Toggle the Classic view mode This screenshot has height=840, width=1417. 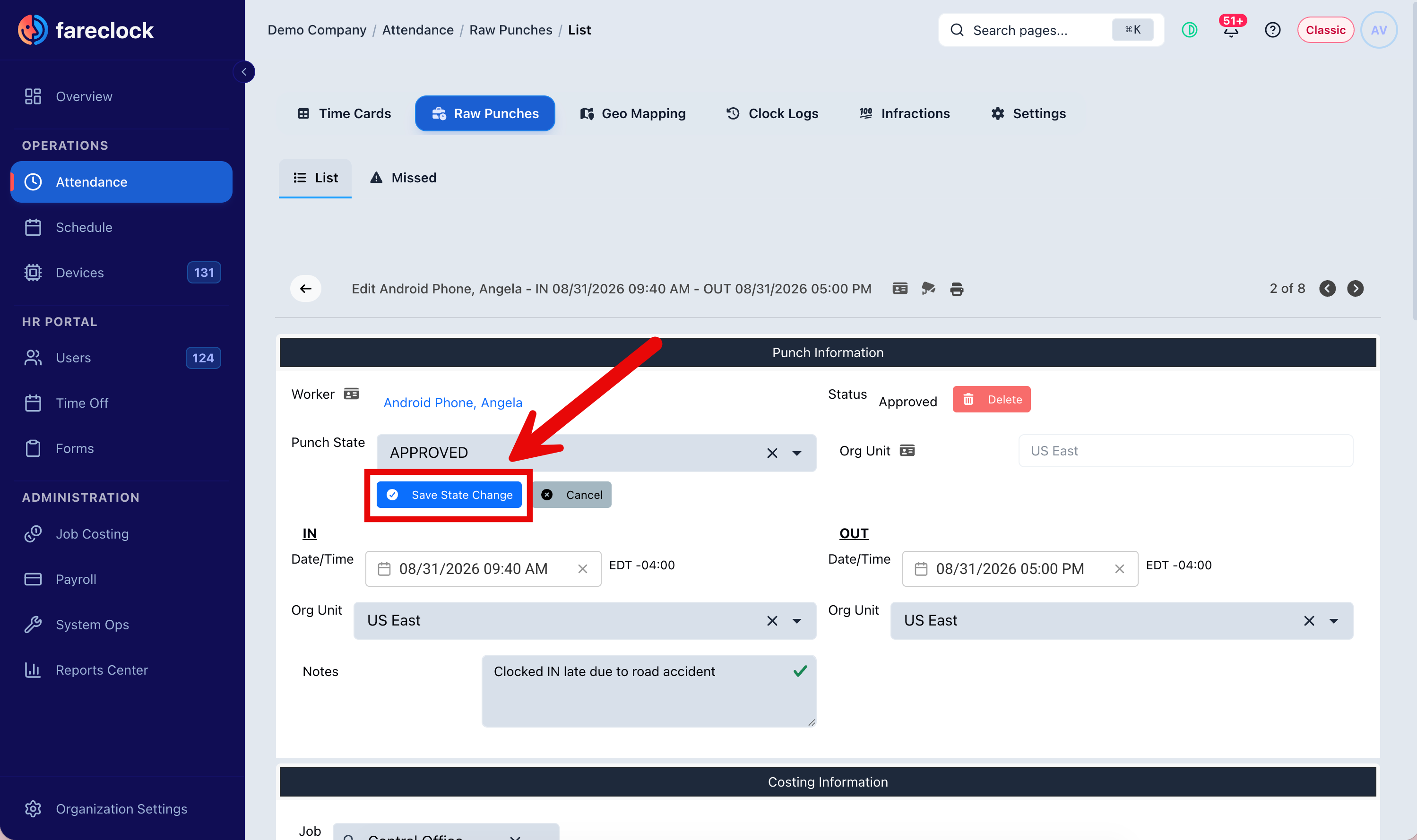(x=1325, y=30)
